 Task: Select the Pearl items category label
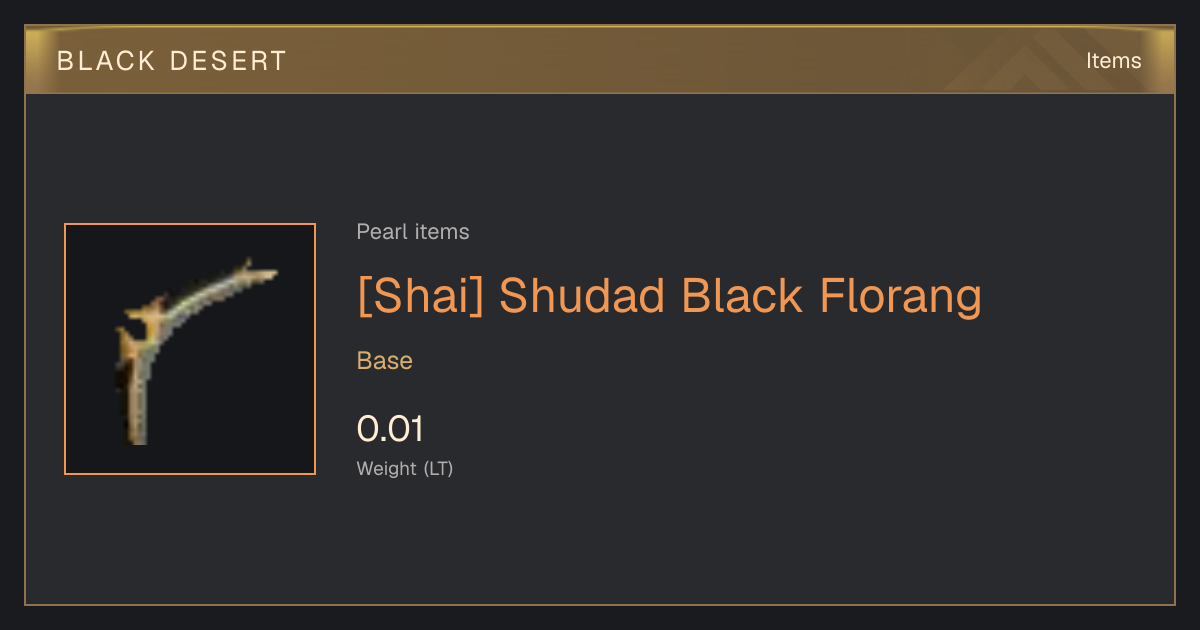[413, 232]
